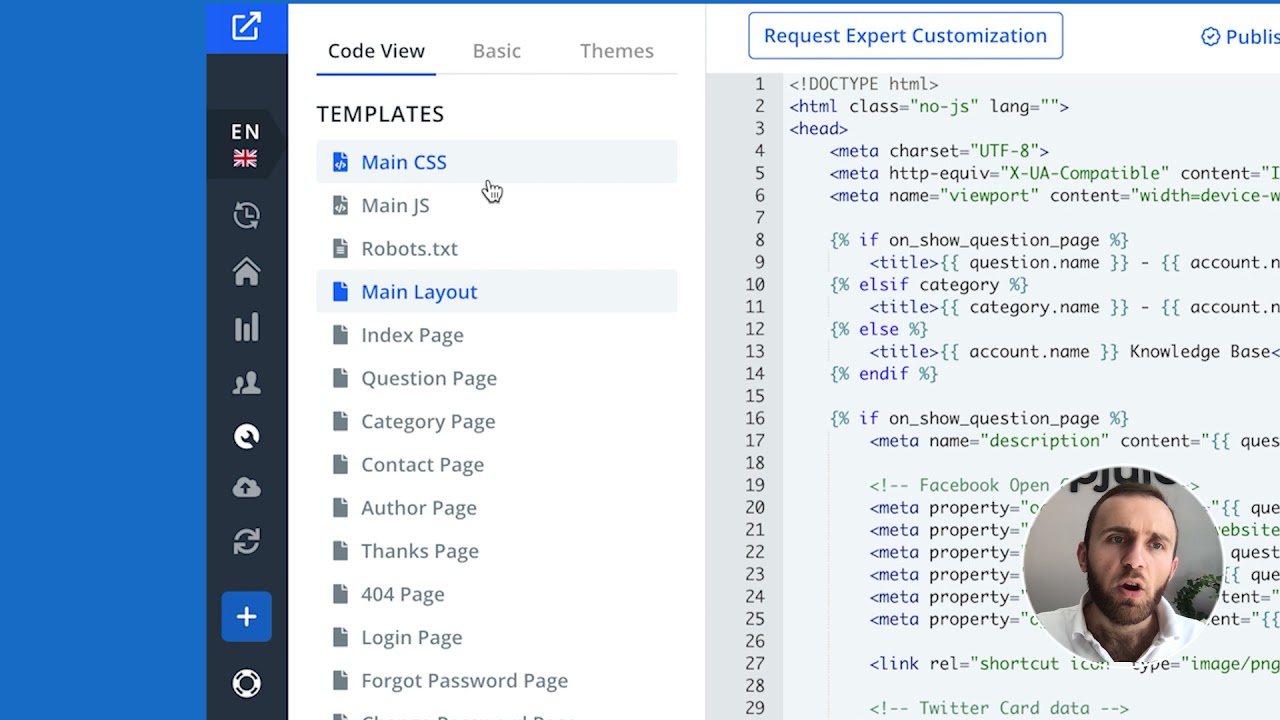
Task: Click line number 1 in editor gutter
Action: pyautogui.click(x=760, y=84)
